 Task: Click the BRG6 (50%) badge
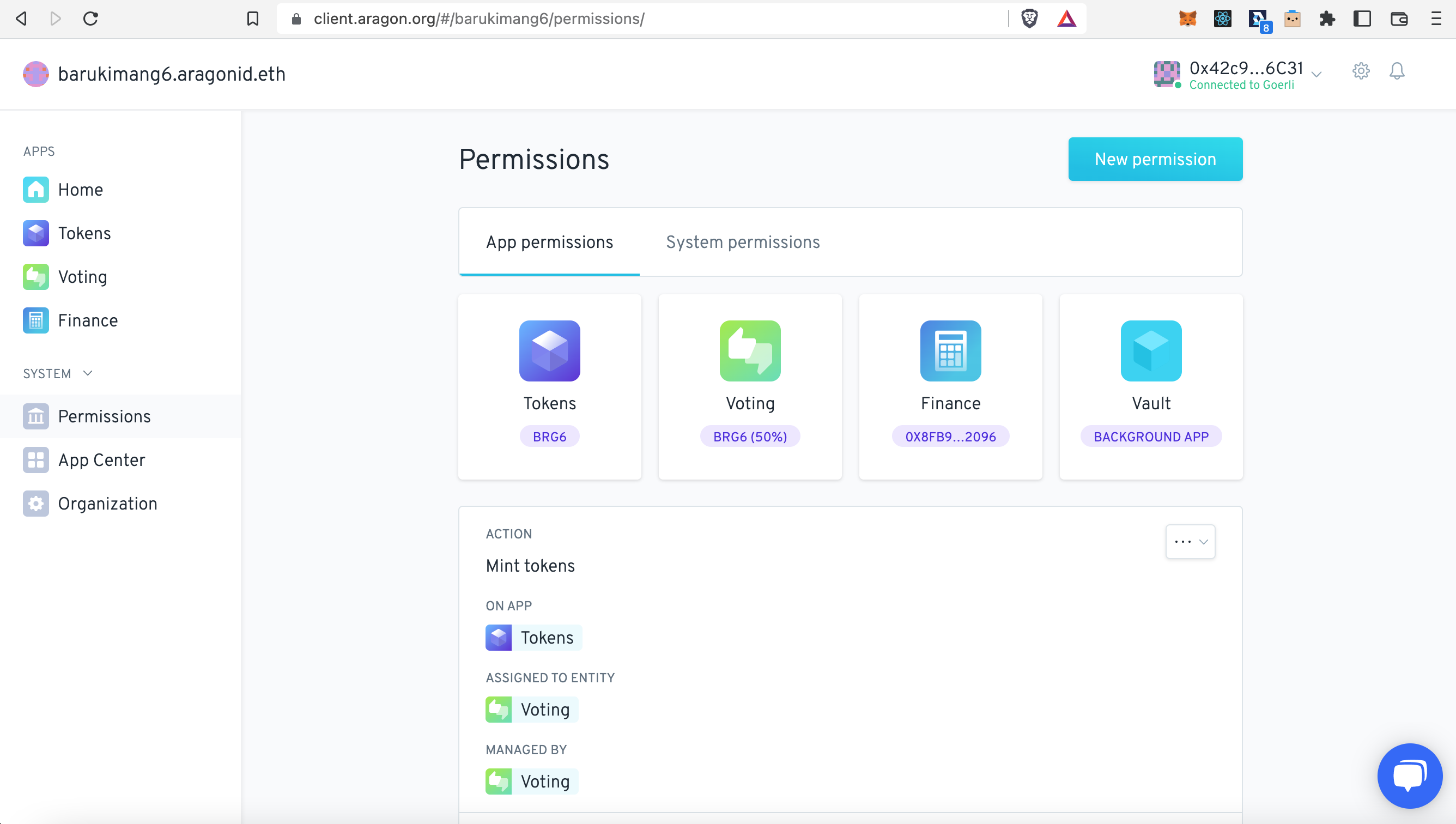tap(750, 437)
